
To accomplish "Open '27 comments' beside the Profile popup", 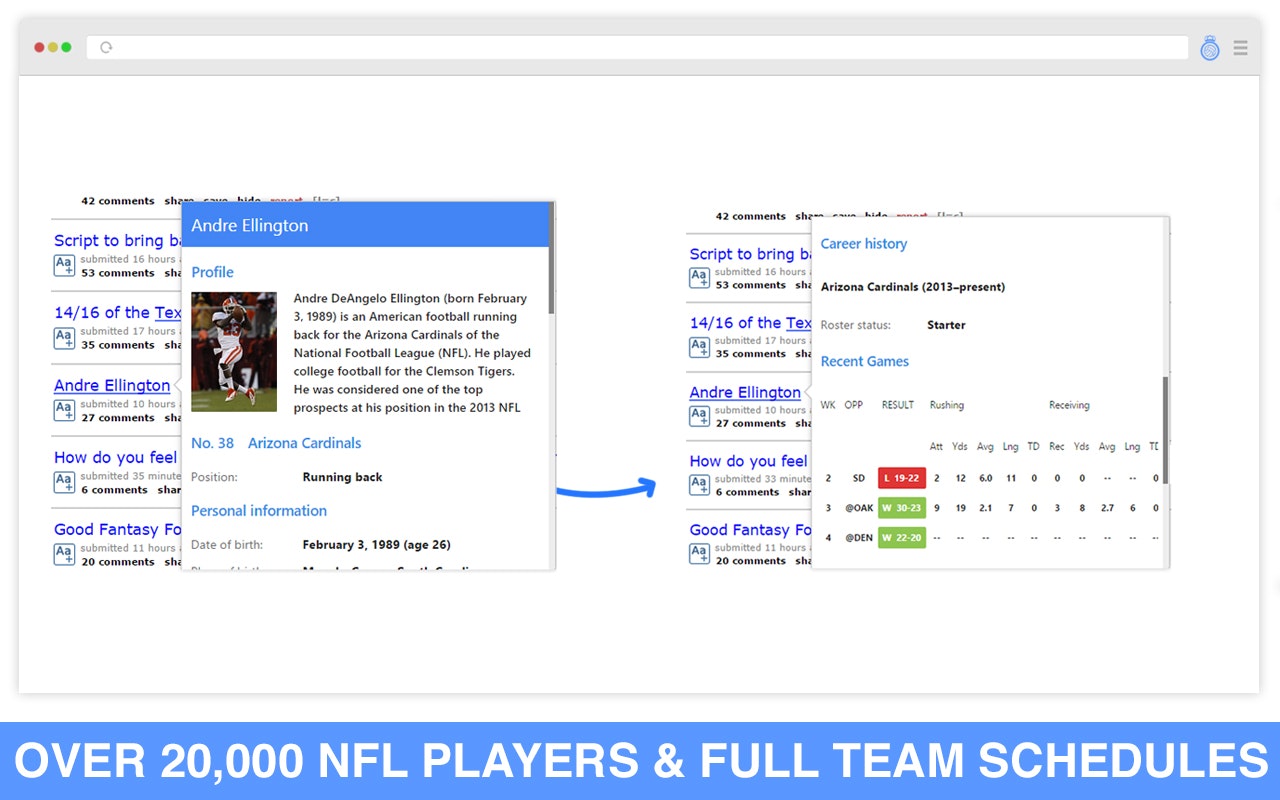I will coord(118,418).
